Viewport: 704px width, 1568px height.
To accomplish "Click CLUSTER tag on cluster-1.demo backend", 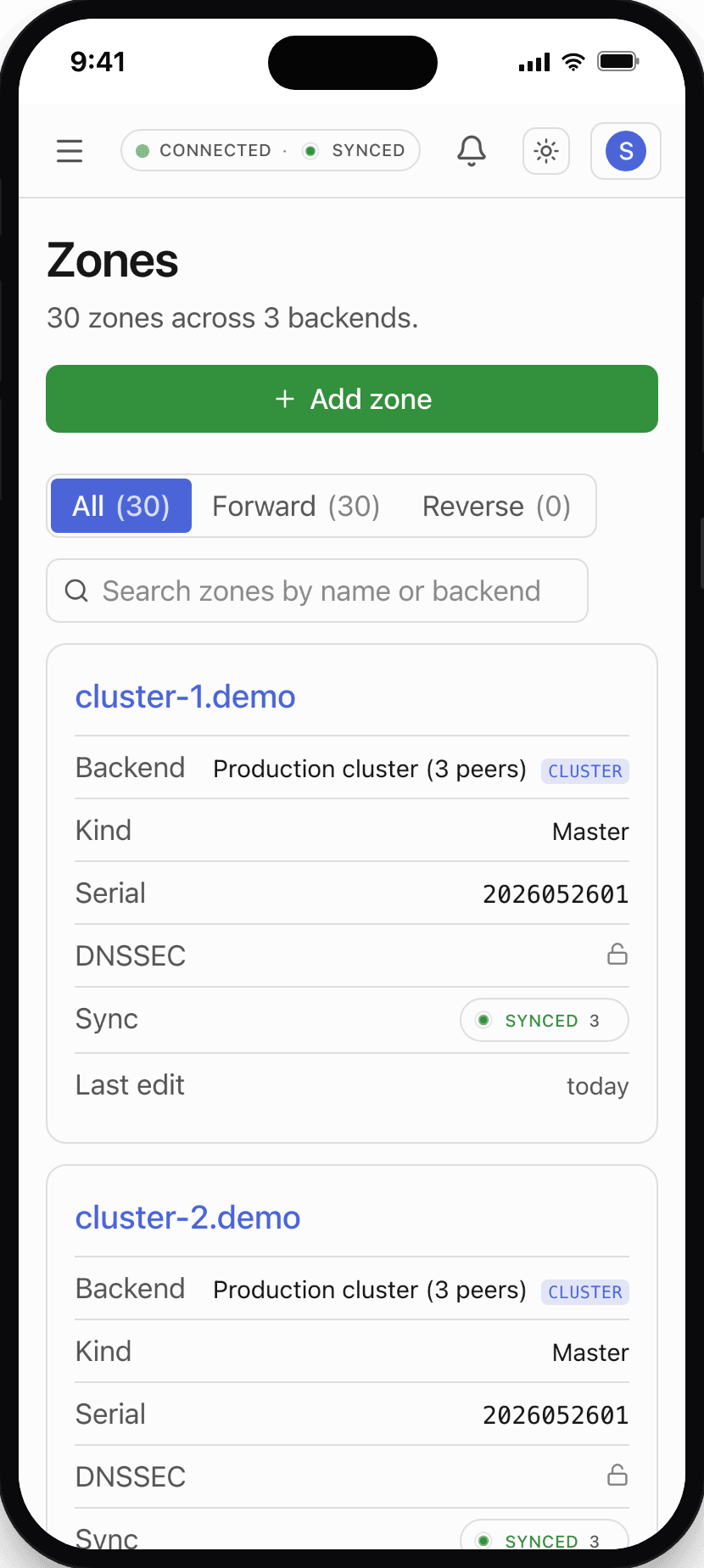I will pyautogui.click(x=585, y=771).
